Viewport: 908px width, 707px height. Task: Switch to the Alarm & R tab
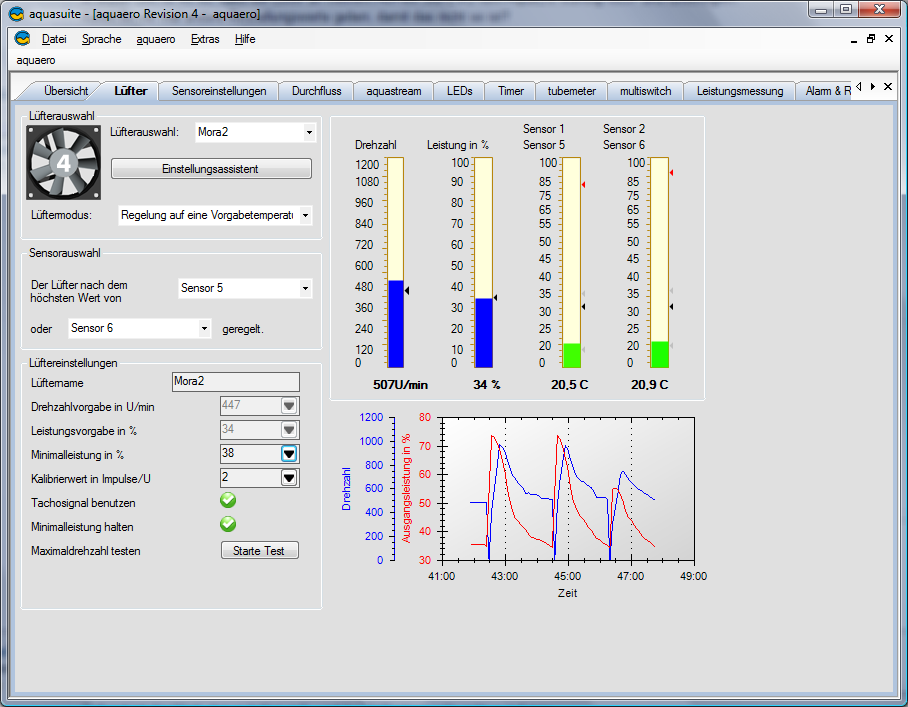tap(827, 91)
